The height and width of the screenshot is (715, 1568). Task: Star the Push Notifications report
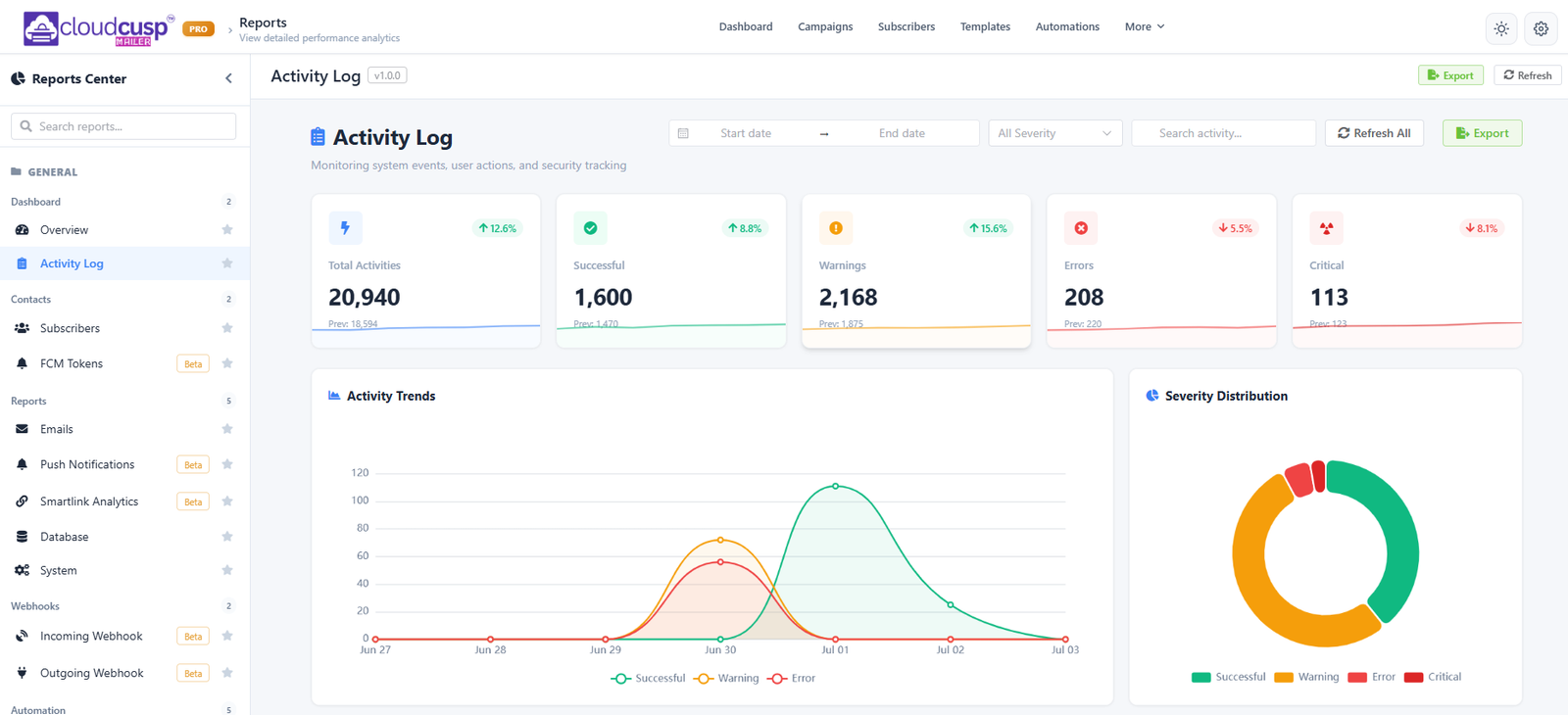point(227,464)
